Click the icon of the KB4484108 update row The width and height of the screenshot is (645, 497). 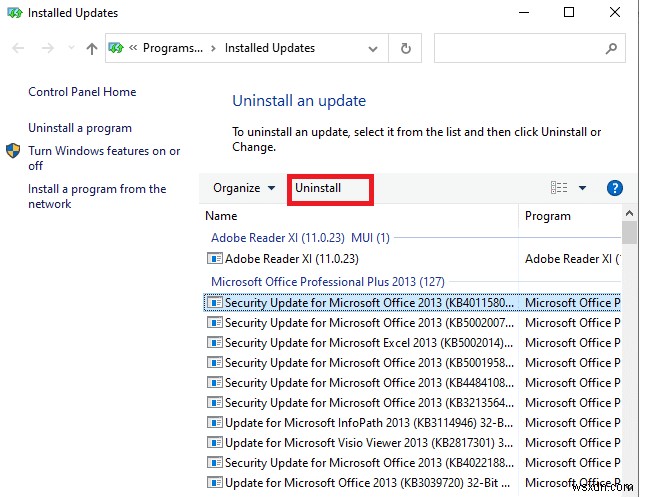[x=215, y=383]
